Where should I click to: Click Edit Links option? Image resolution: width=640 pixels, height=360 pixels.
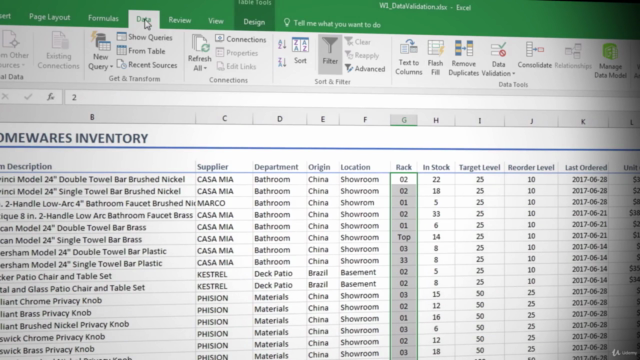(236, 66)
